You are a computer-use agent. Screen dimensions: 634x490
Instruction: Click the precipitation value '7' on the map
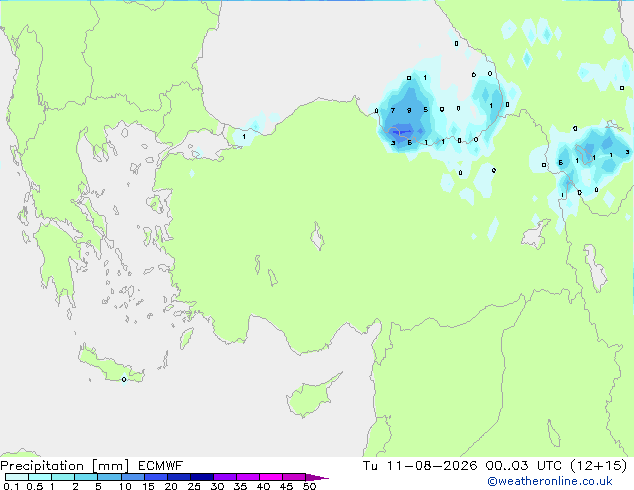pyautogui.click(x=393, y=110)
